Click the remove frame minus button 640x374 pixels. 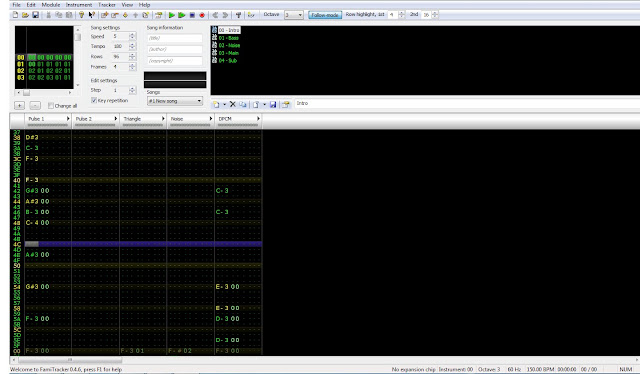(x=35, y=106)
